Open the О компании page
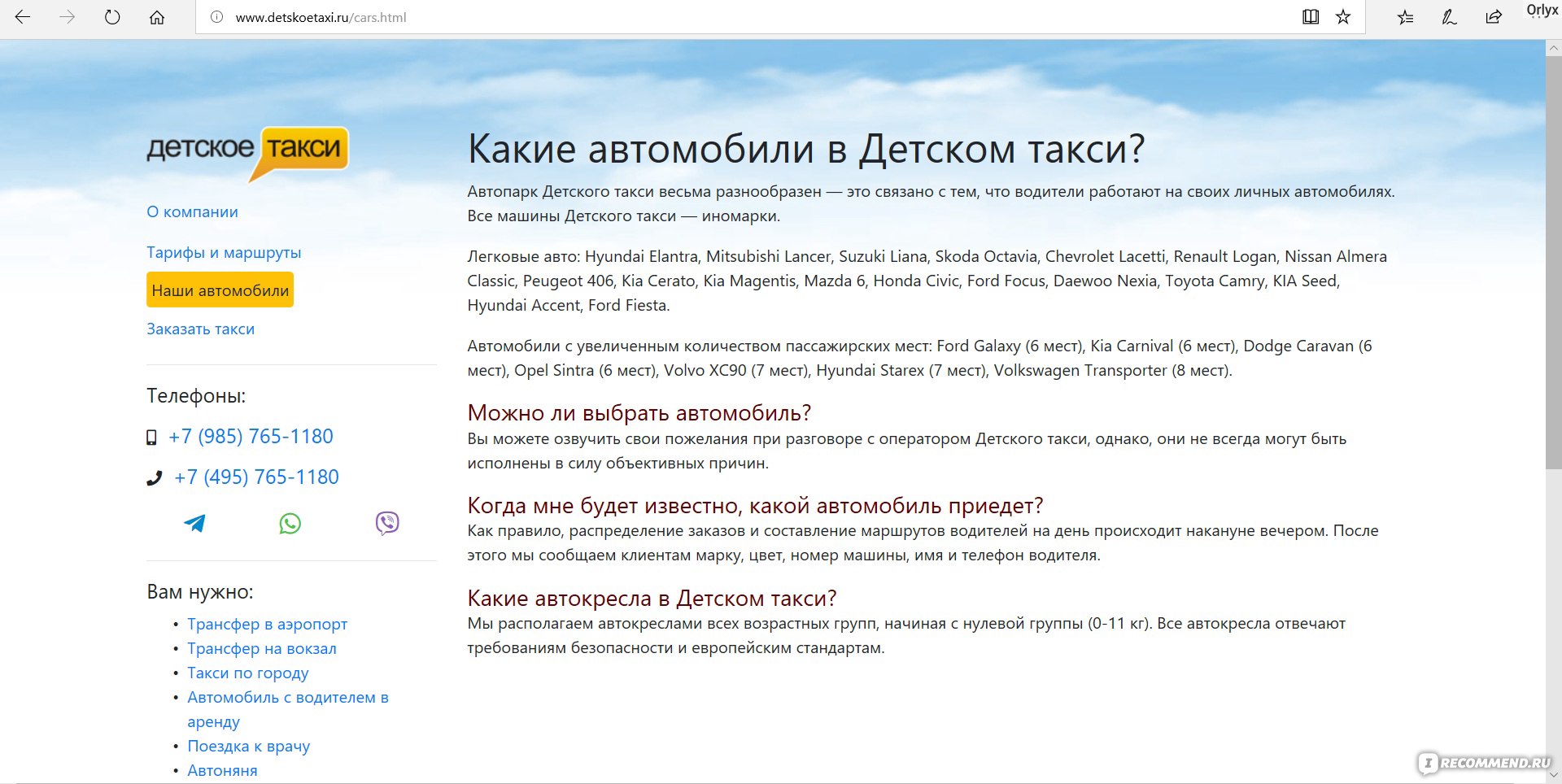This screenshot has width=1562, height=784. (x=192, y=211)
